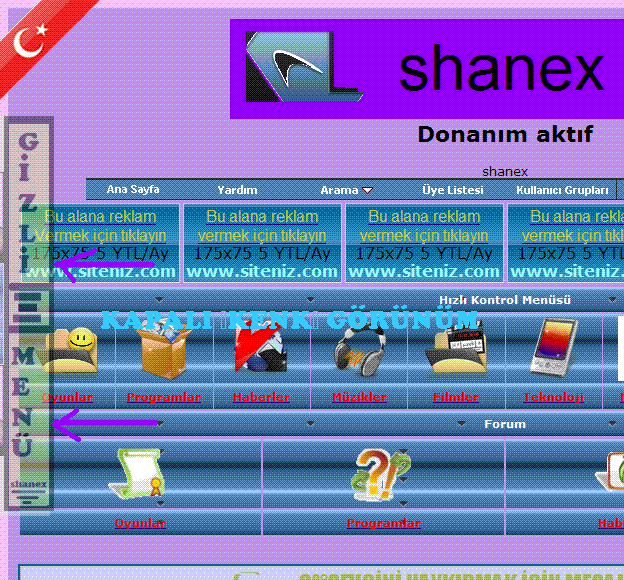Open the Yardım menu item
624x580 pixels.
point(237,190)
